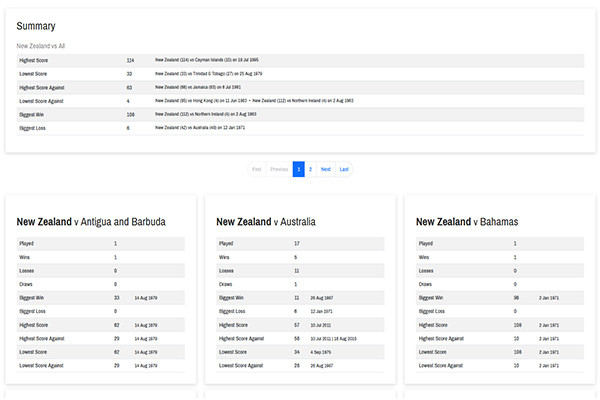Select the Trinidad & Tobago match detail text
600x400 pixels.
point(209,73)
